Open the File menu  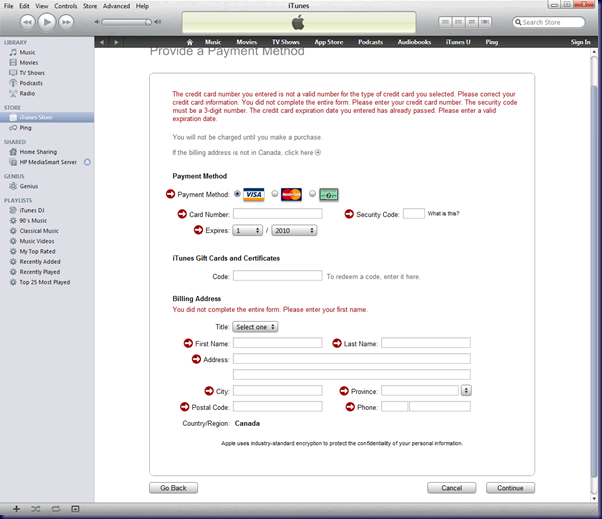[8, 6]
